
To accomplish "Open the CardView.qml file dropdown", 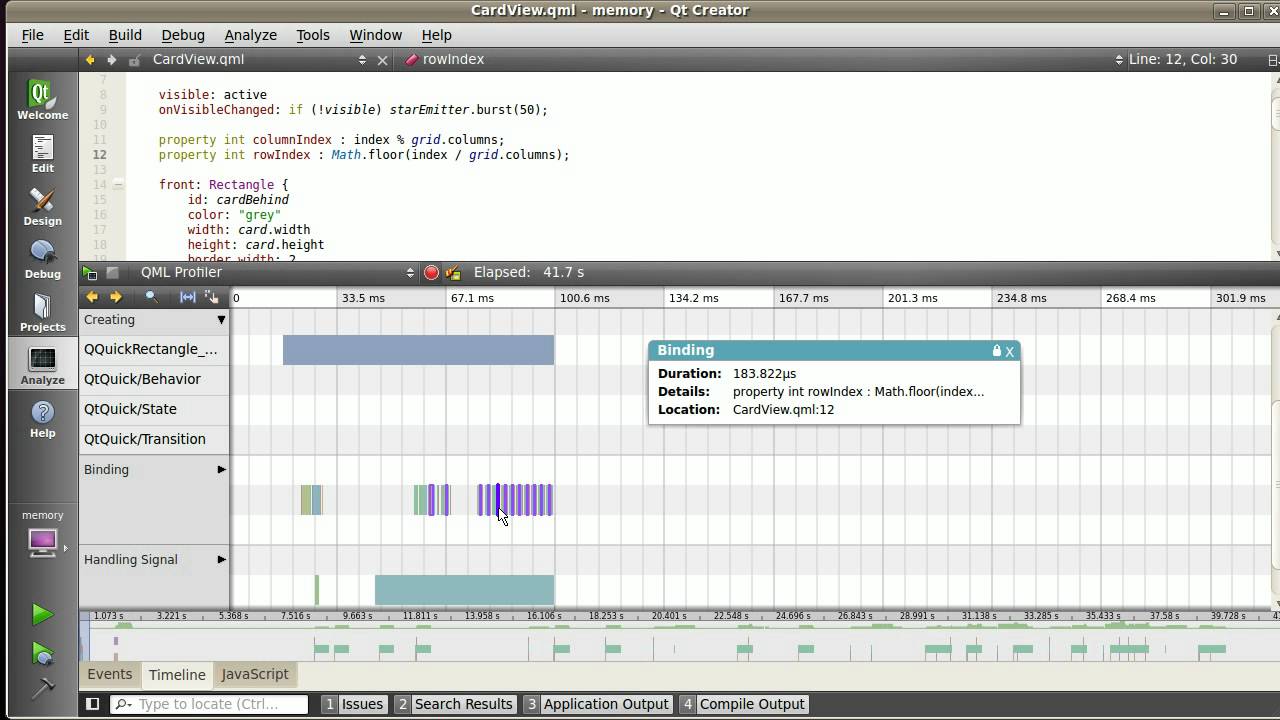I will point(258,59).
